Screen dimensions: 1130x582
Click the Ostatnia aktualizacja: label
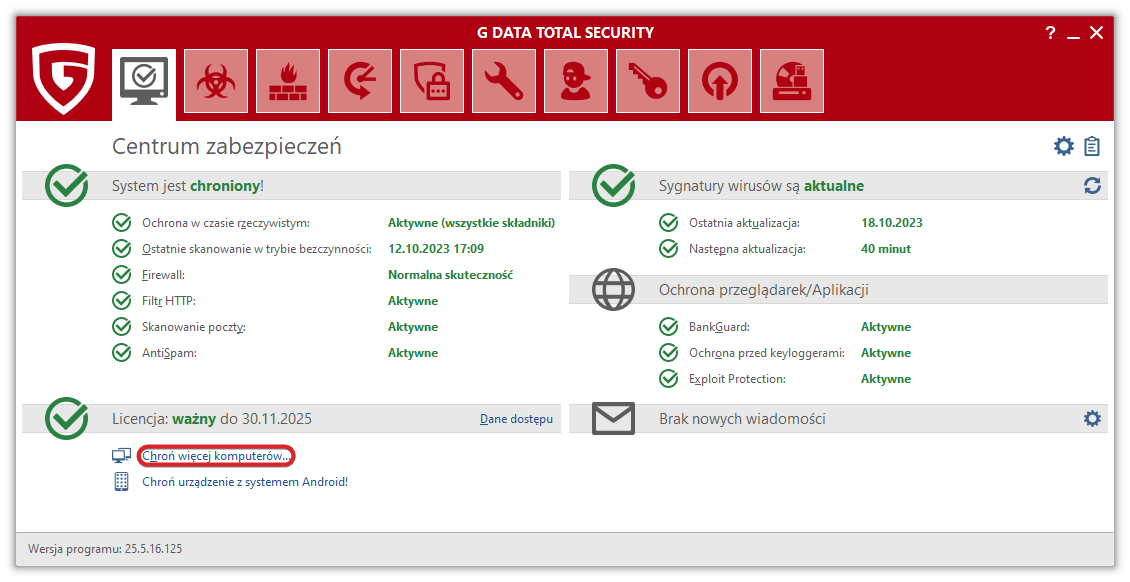click(744, 223)
